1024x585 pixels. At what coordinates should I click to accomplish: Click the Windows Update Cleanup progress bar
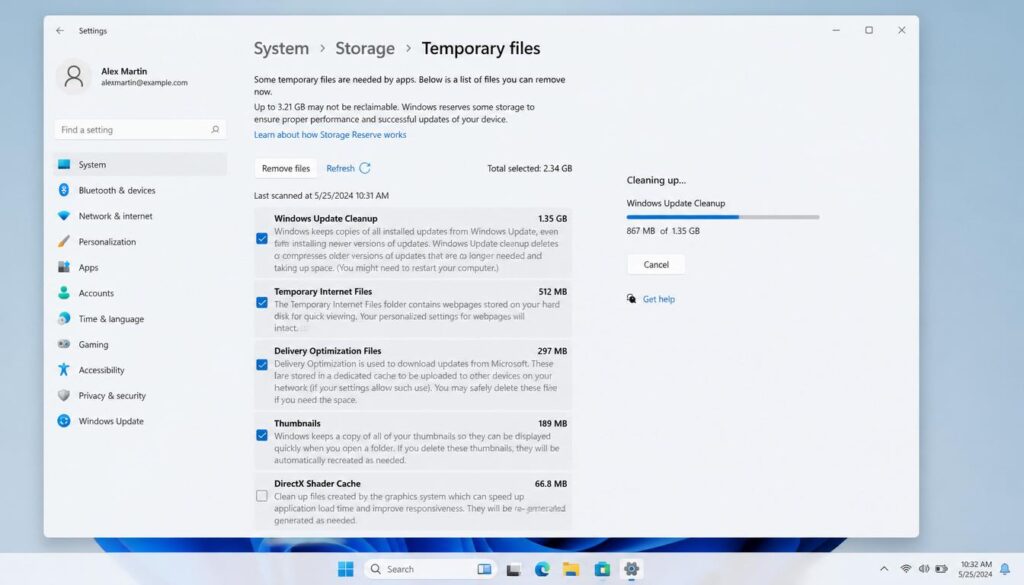(722, 217)
